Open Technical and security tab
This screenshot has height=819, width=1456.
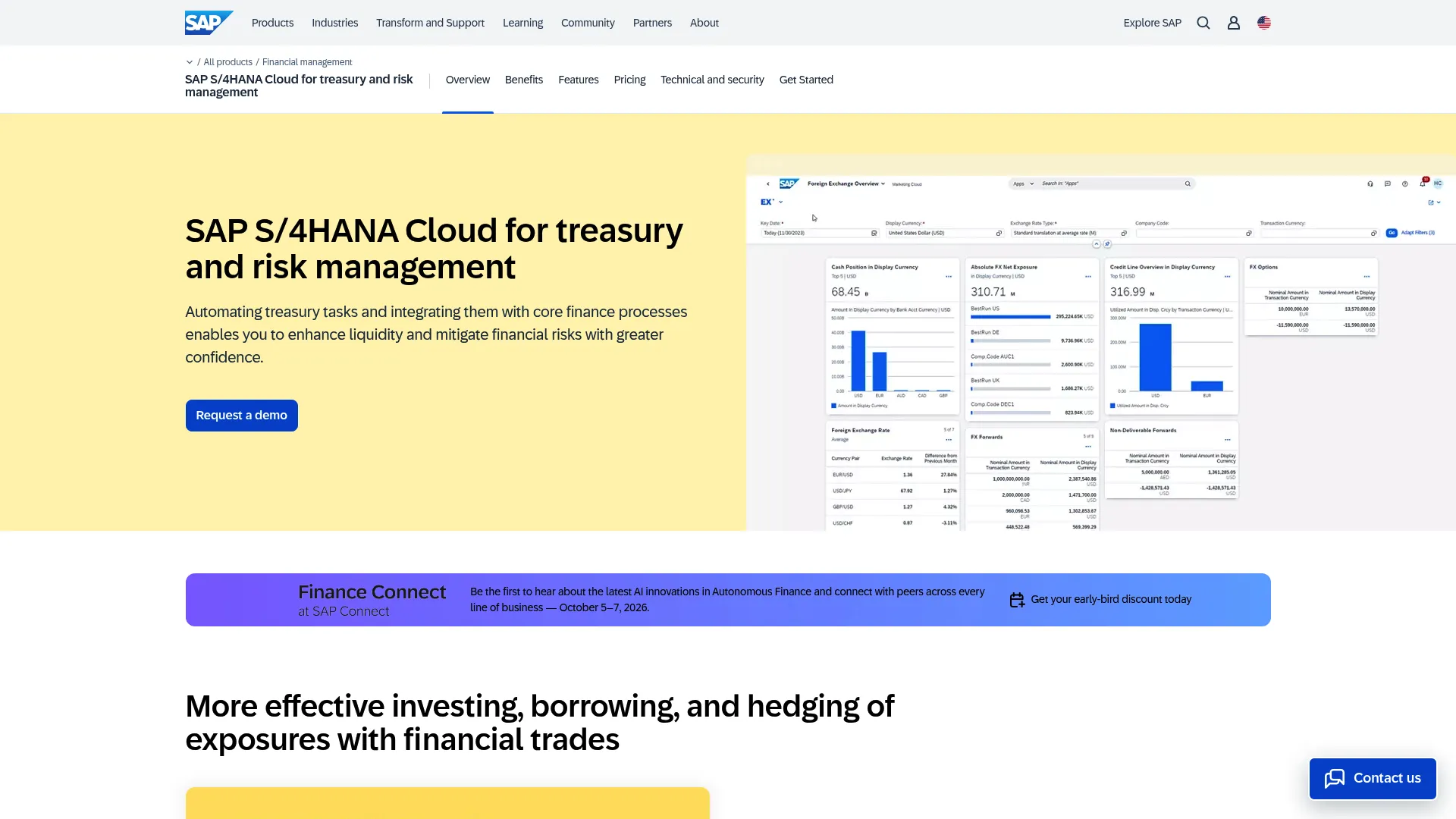(712, 80)
